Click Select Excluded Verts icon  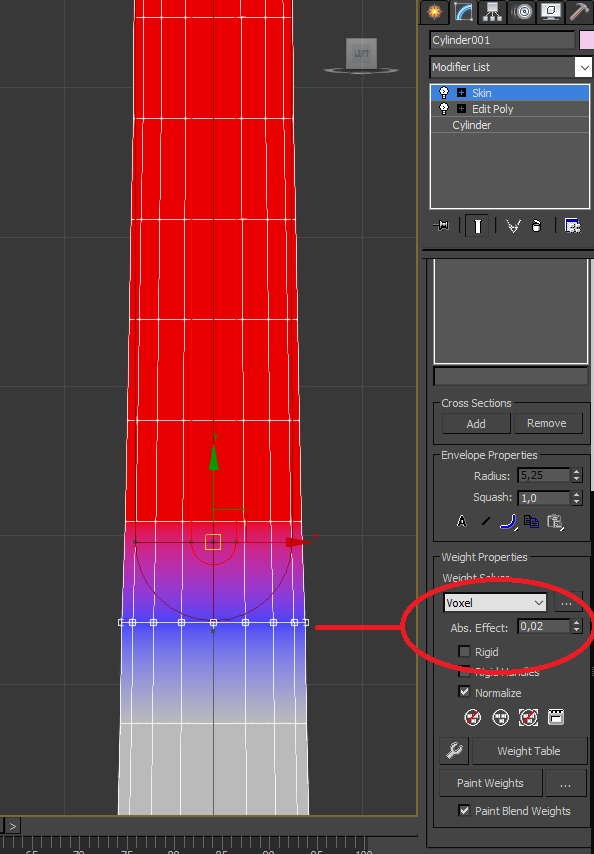528,717
